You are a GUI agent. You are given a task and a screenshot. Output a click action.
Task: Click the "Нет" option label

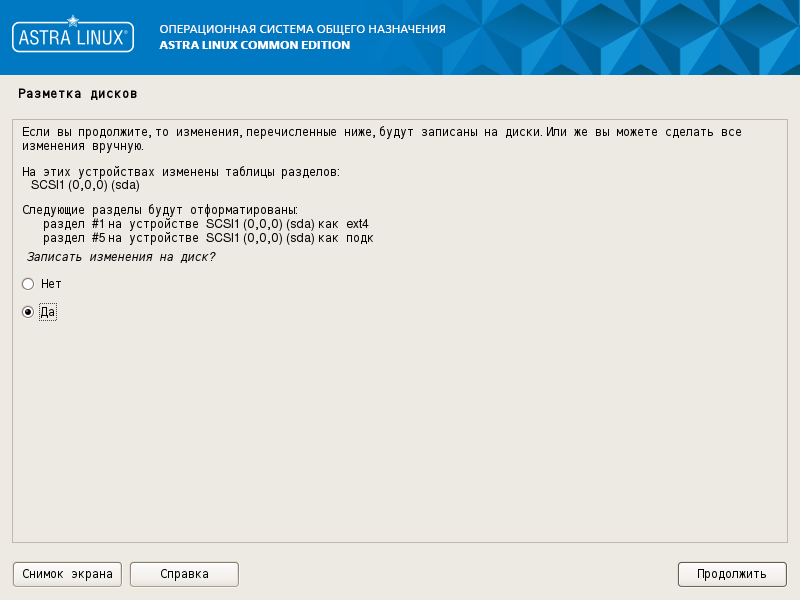pos(51,284)
